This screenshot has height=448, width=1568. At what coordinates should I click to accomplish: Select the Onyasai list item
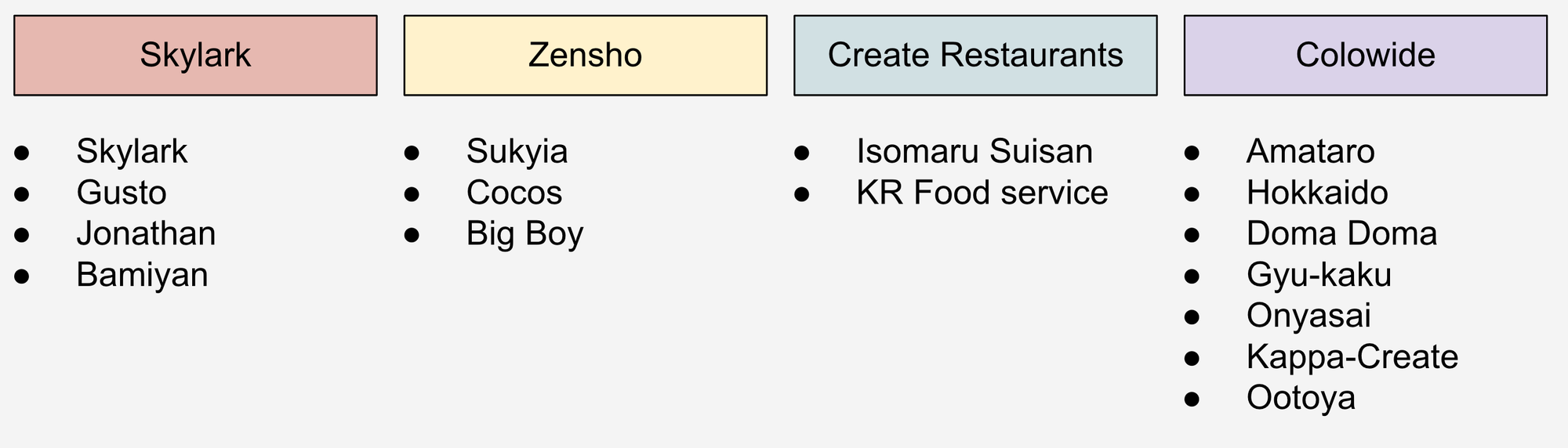click(x=1308, y=316)
